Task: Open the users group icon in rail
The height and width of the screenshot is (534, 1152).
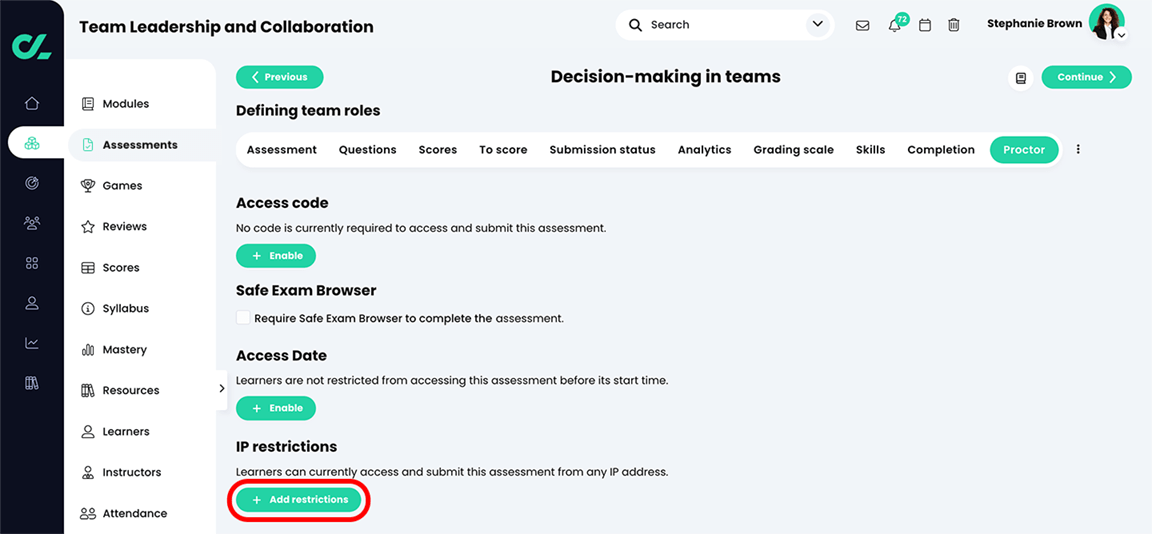Action: coord(32,223)
